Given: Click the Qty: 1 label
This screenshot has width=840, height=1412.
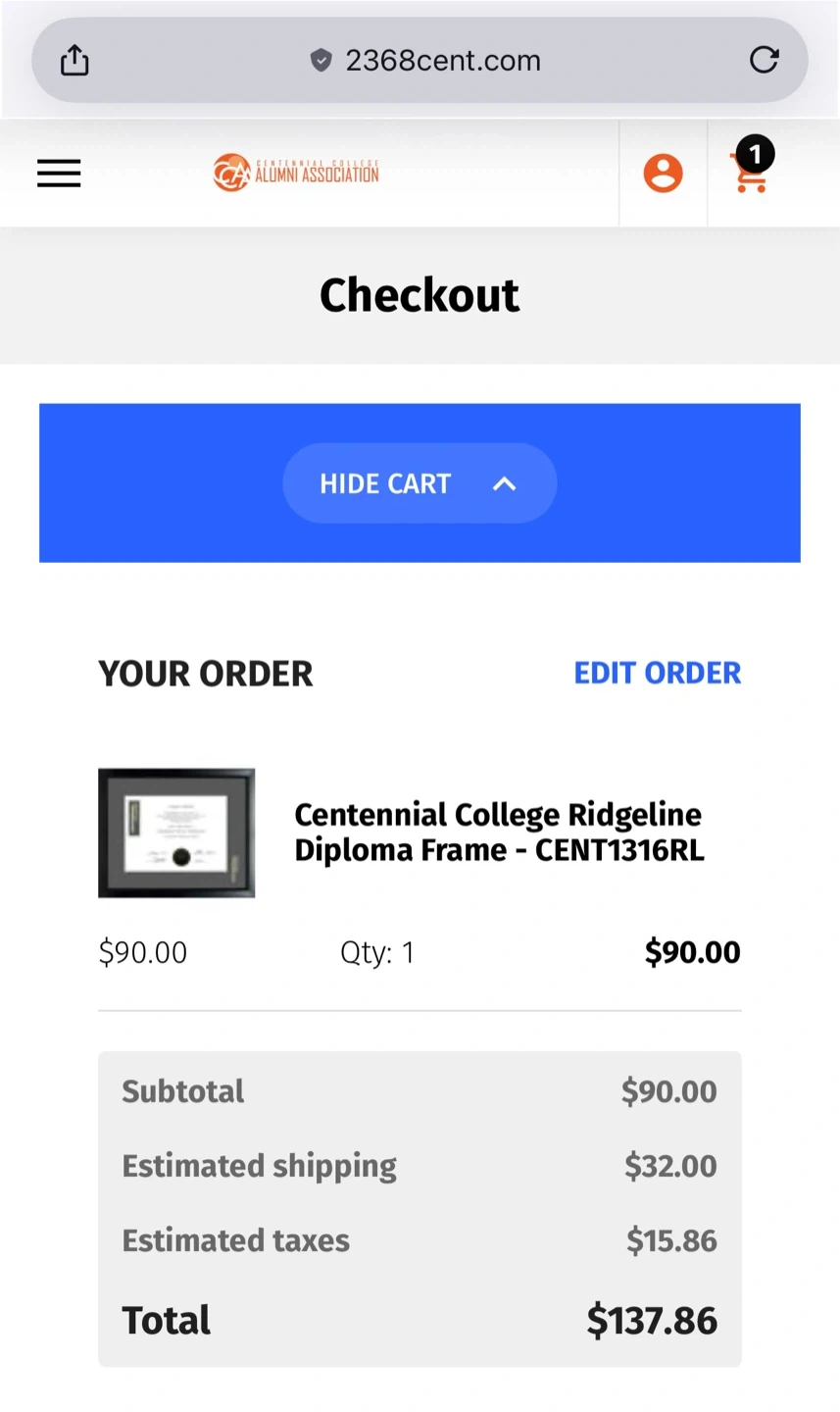Looking at the screenshot, I should pyautogui.click(x=377, y=952).
